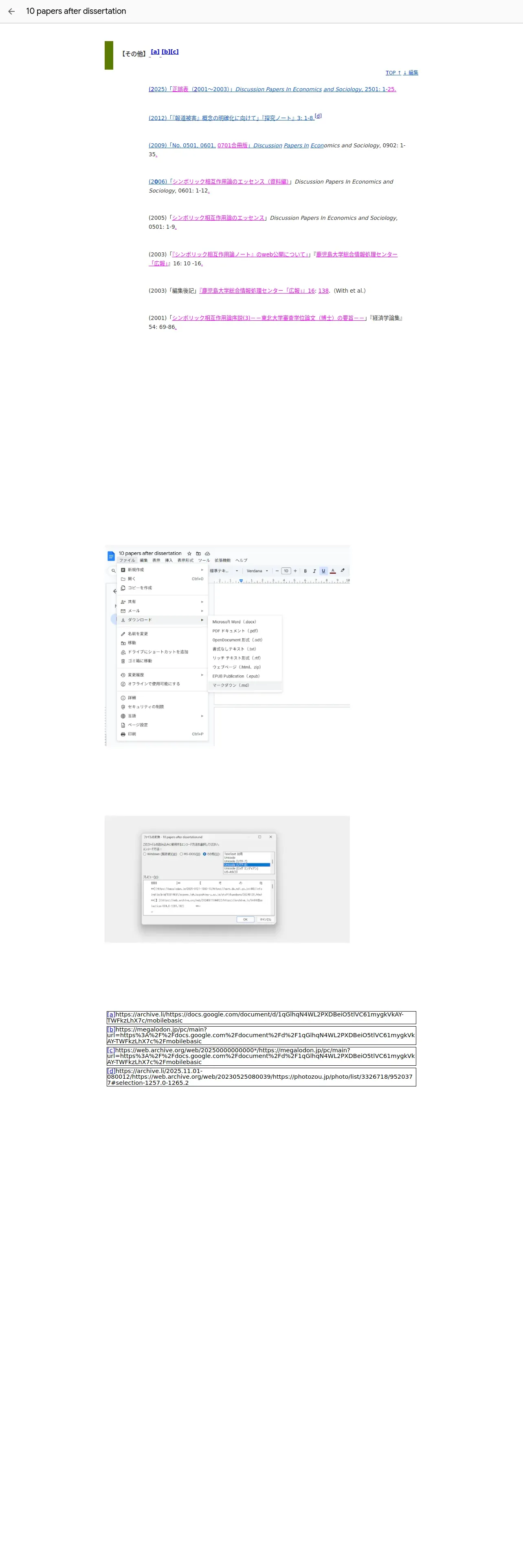
Task: Click the ゴミ箱に移動 trash icon in the menu
Action: click(123, 661)
